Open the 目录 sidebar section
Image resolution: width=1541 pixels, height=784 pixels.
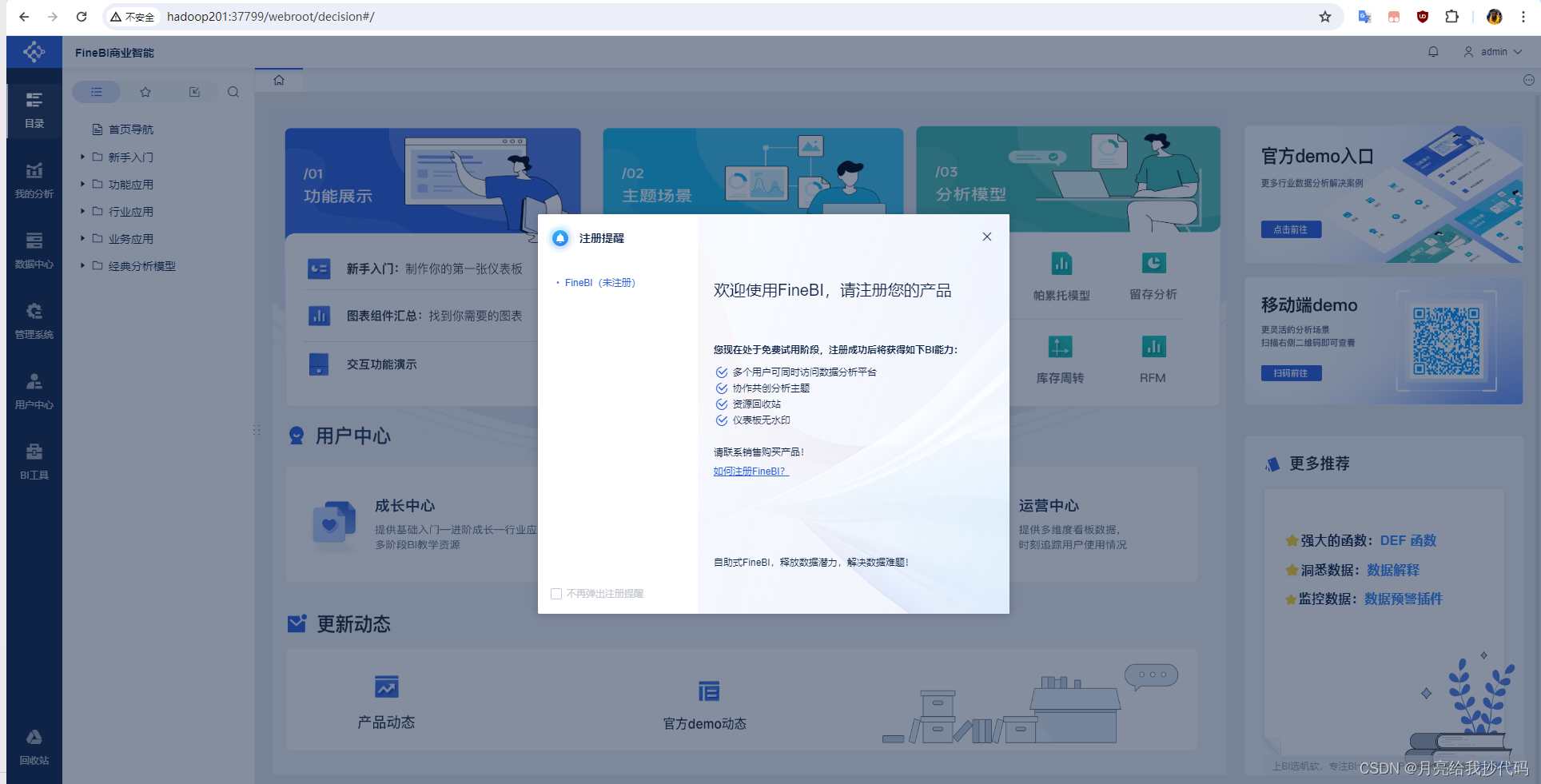tap(34, 110)
